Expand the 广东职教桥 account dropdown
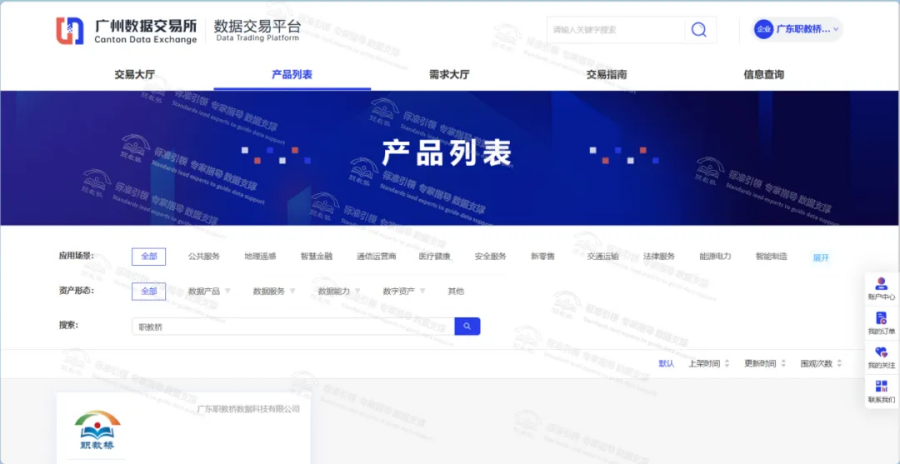Screen dimensions: 900x464 click(x=836, y=29)
